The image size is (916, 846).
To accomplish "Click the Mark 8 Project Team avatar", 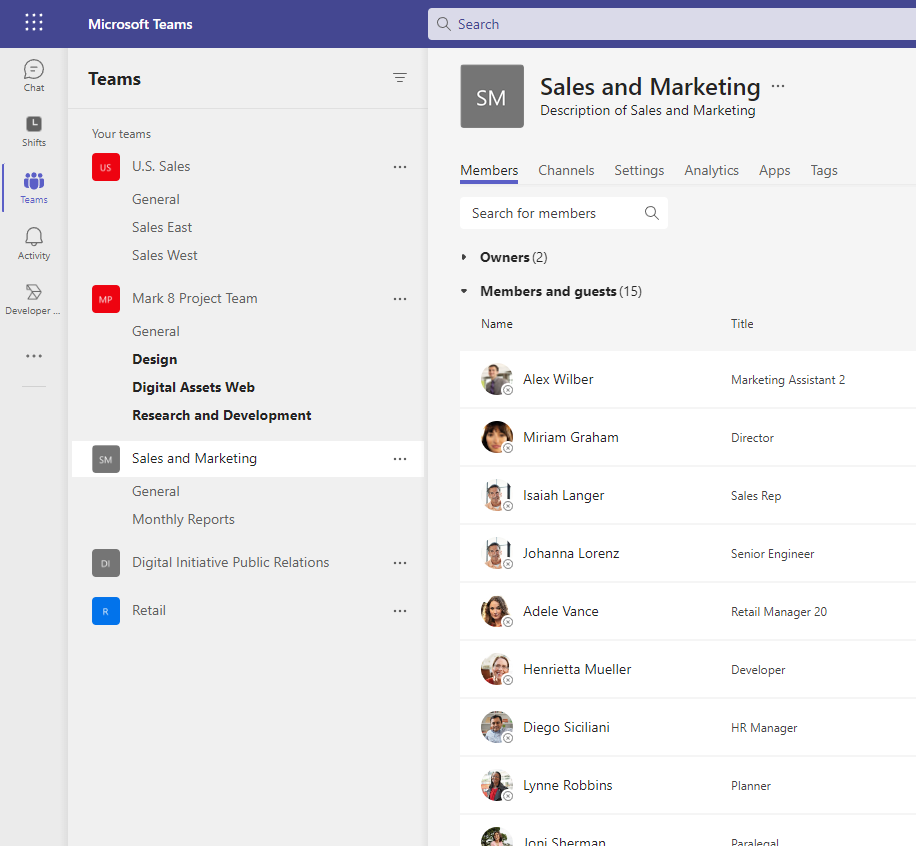I will pyautogui.click(x=106, y=299).
